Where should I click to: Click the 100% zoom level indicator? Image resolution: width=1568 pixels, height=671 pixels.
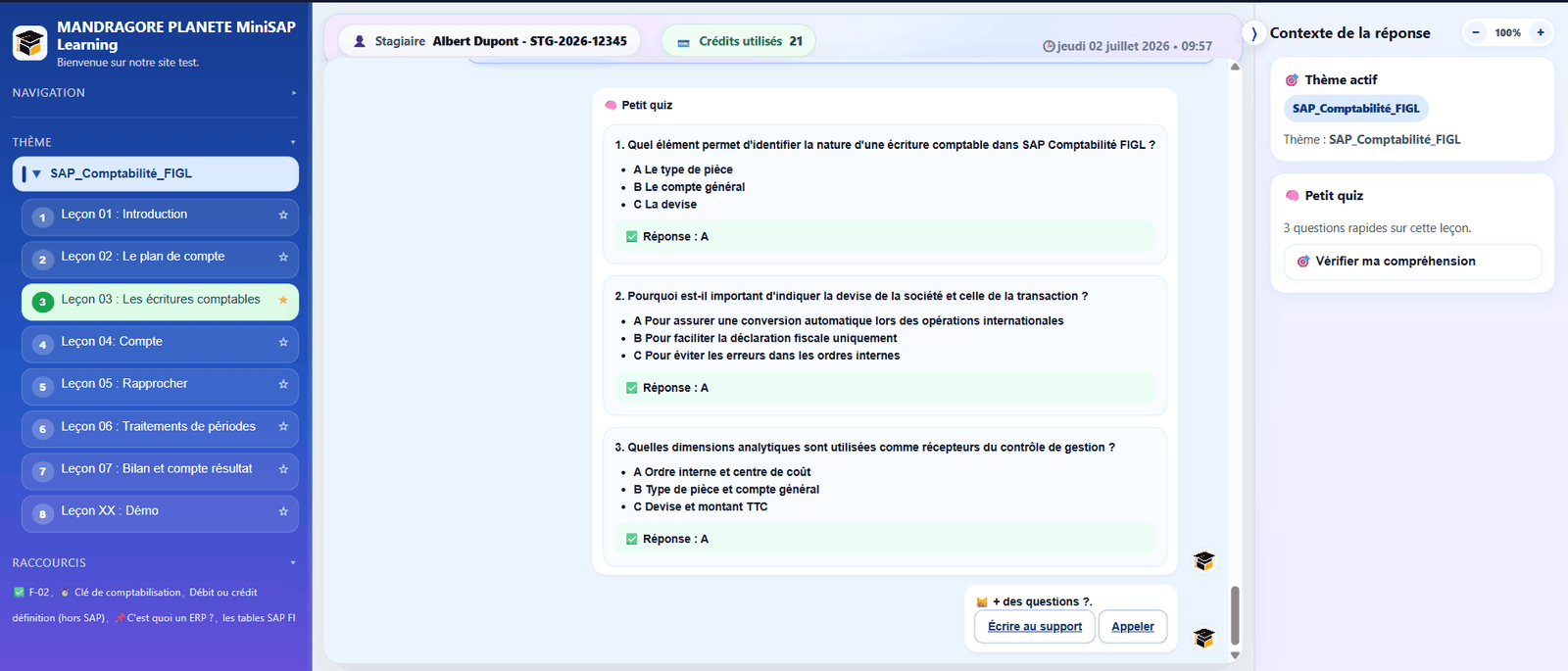pos(1508,33)
